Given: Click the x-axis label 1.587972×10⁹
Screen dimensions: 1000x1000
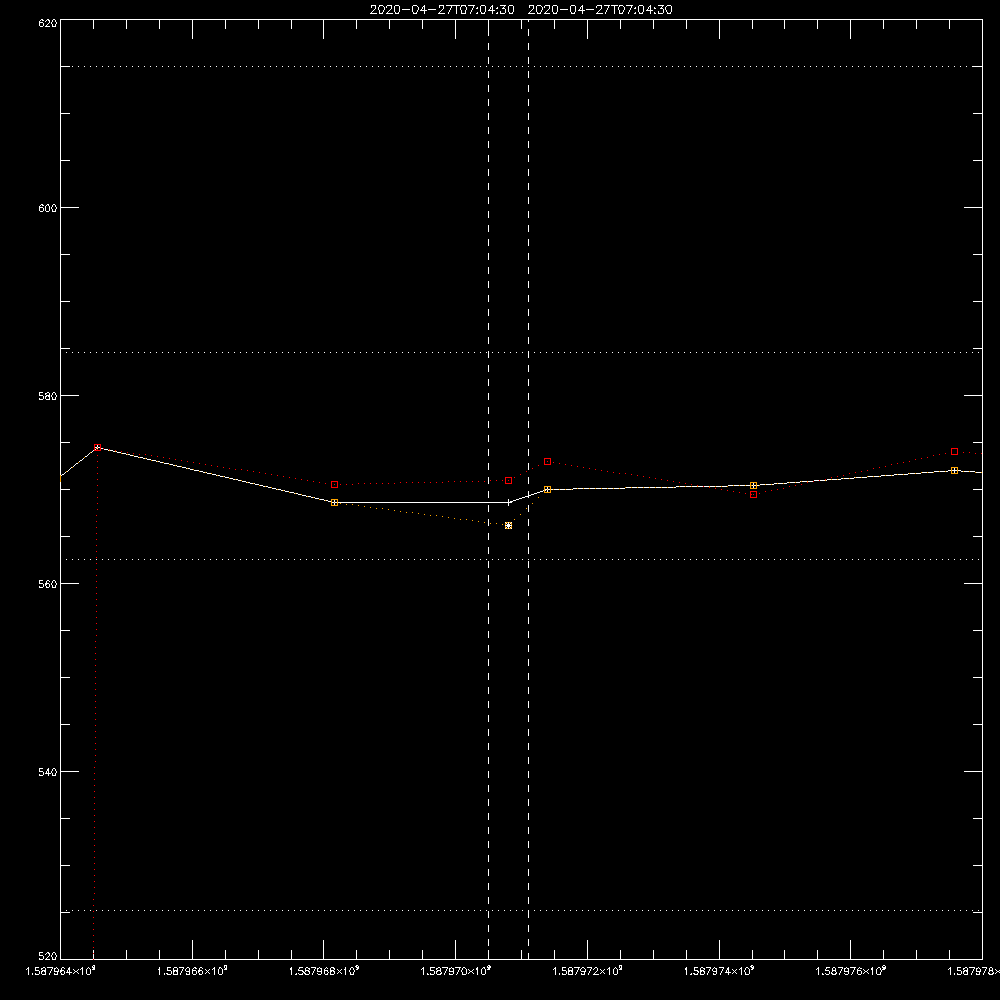Looking at the screenshot, I should click(587, 971).
